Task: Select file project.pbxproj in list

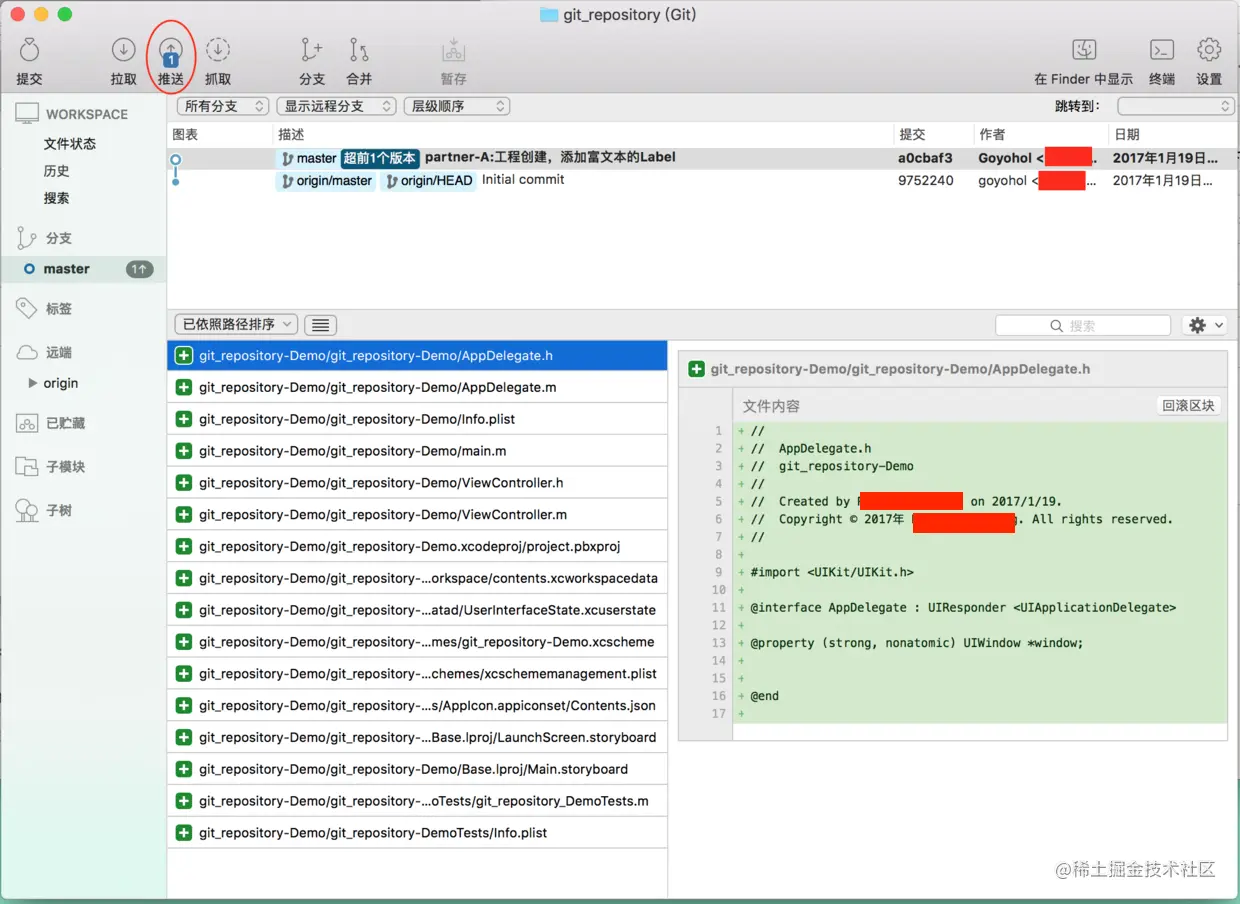Action: (x=417, y=547)
